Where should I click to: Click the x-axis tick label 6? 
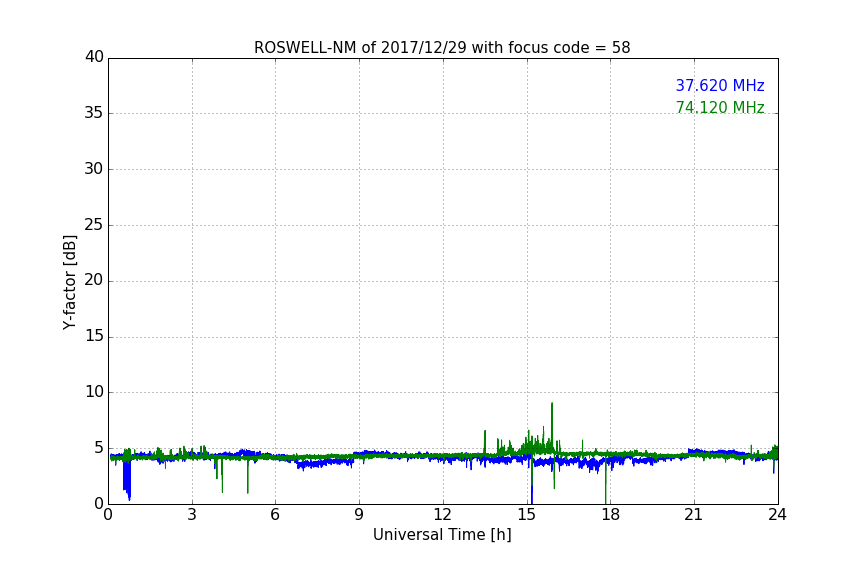coord(275,515)
